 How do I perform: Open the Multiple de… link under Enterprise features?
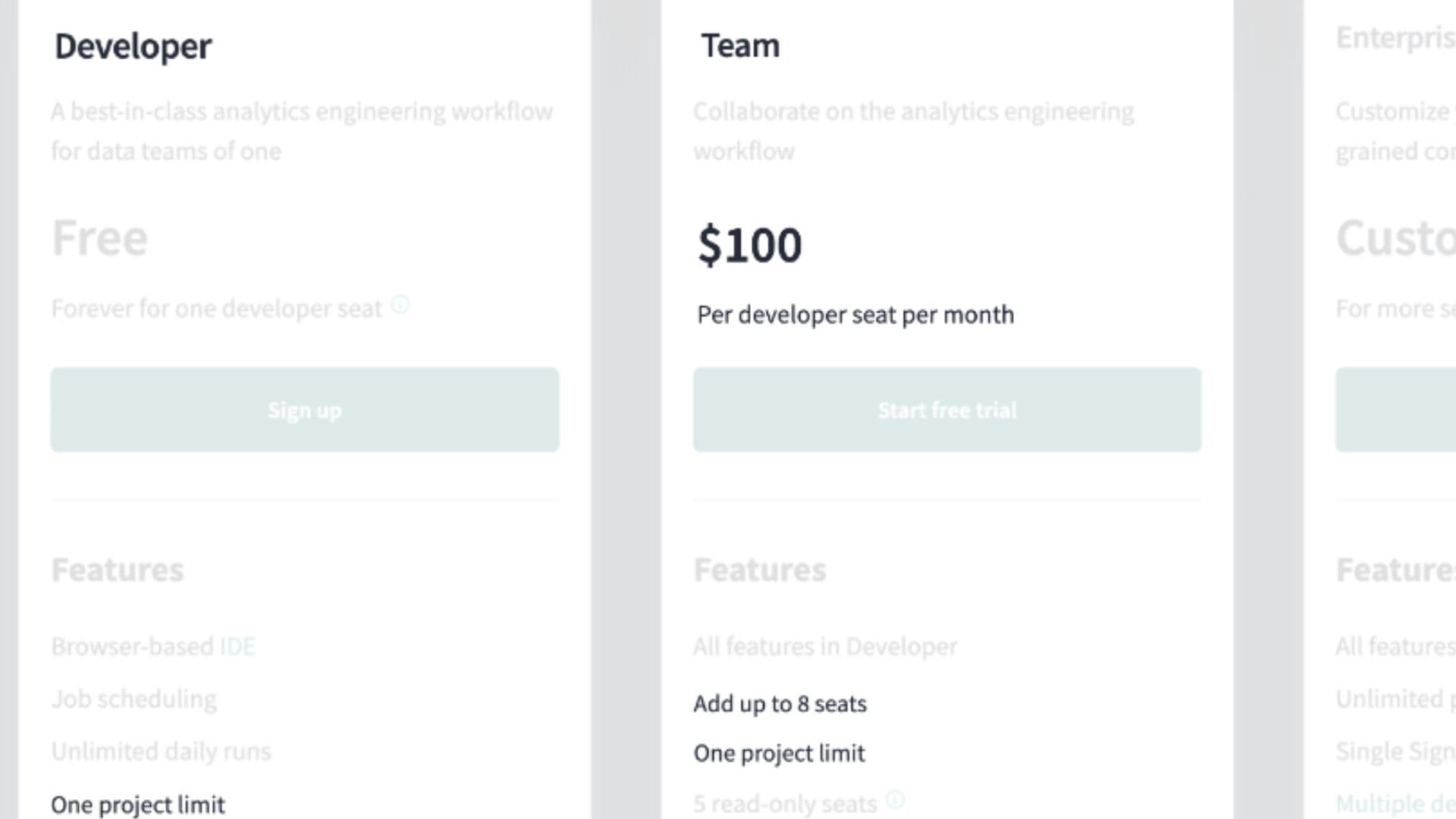[1395, 803]
